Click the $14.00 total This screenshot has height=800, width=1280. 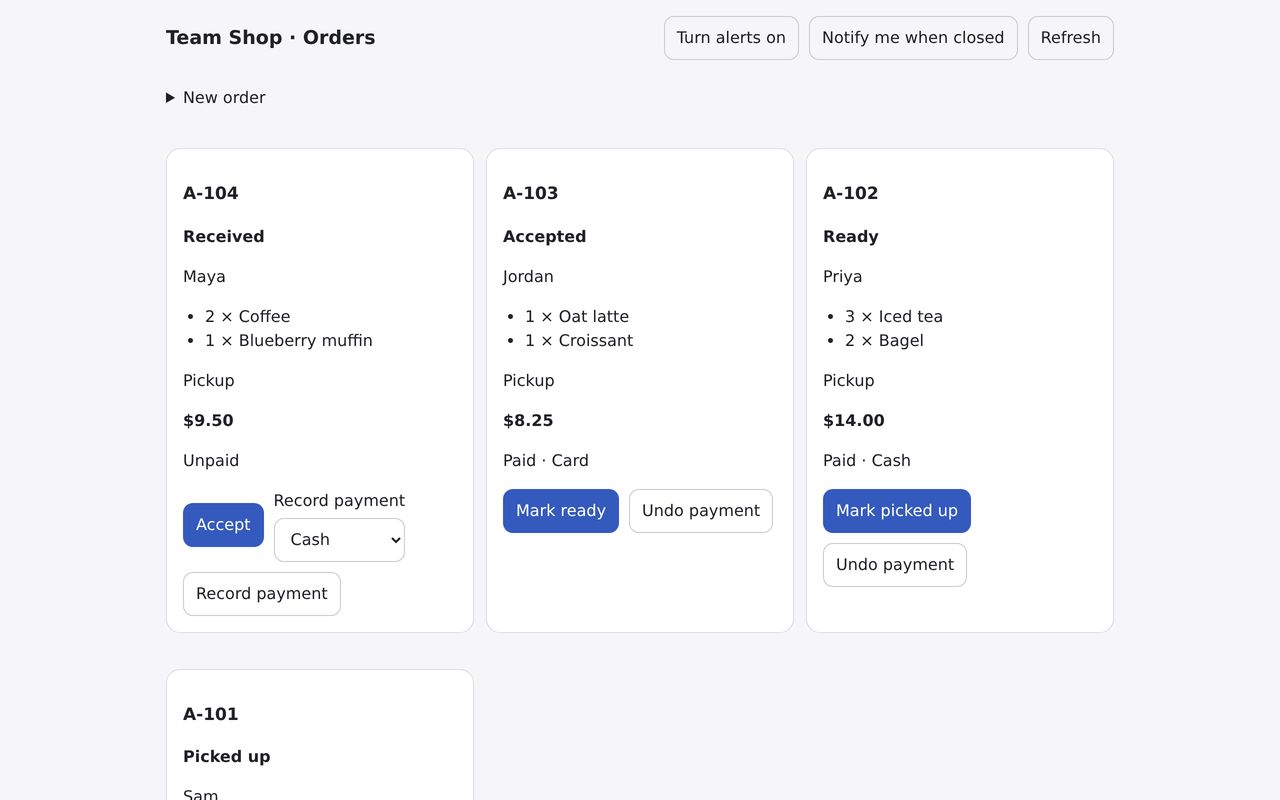[x=854, y=421]
